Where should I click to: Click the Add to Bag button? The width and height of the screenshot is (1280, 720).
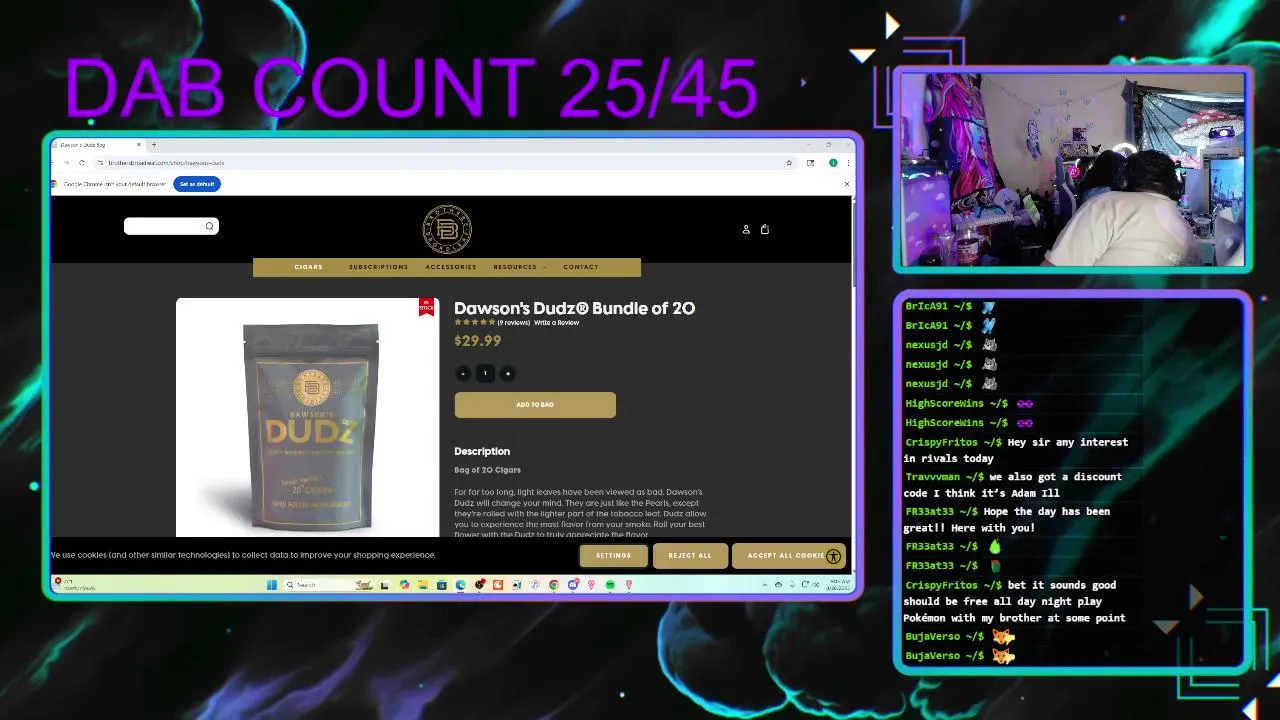(535, 405)
